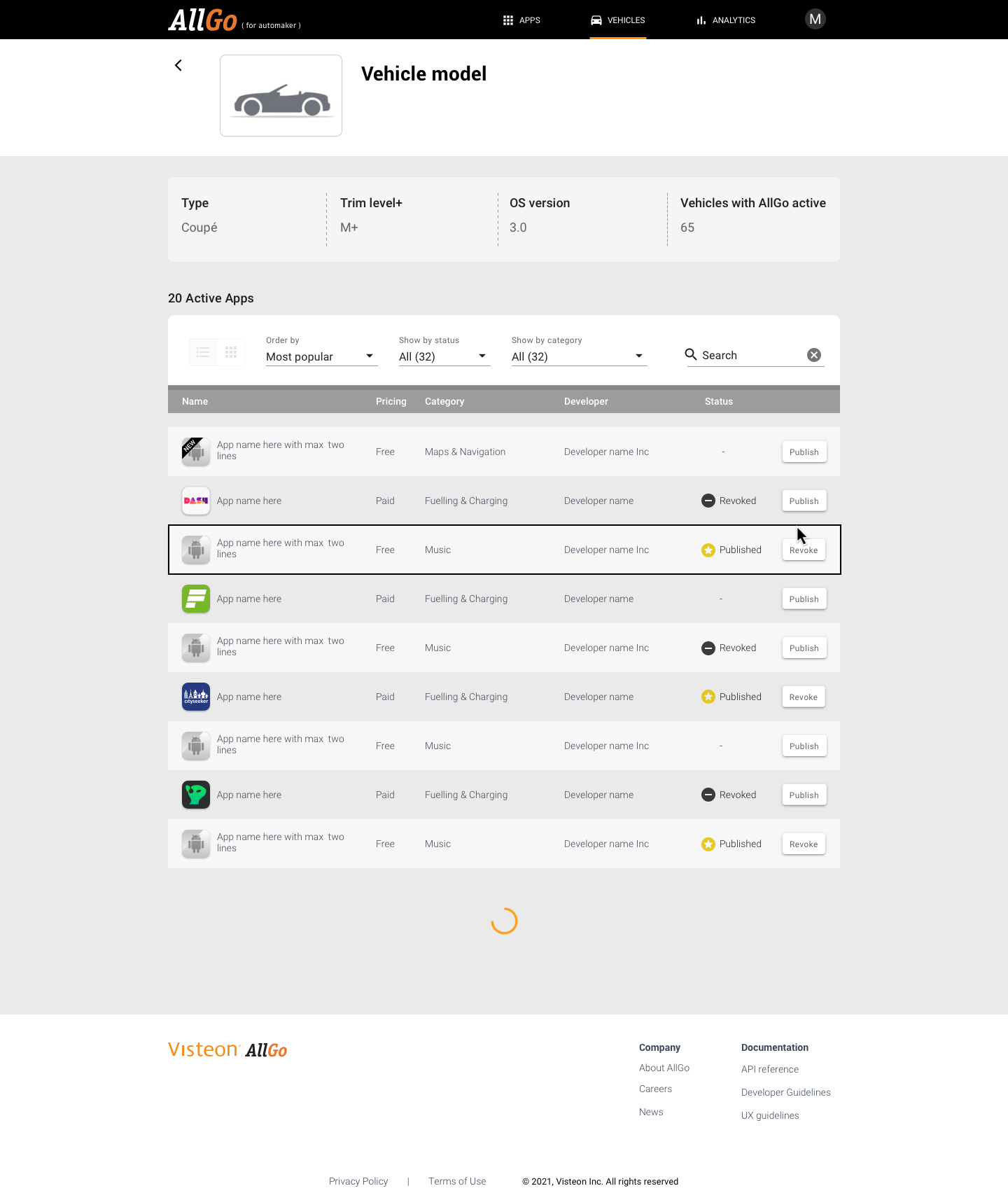Publish the Maps & Navigation app
This screenshot has height=1193, width=1008.
coord(804,452)
